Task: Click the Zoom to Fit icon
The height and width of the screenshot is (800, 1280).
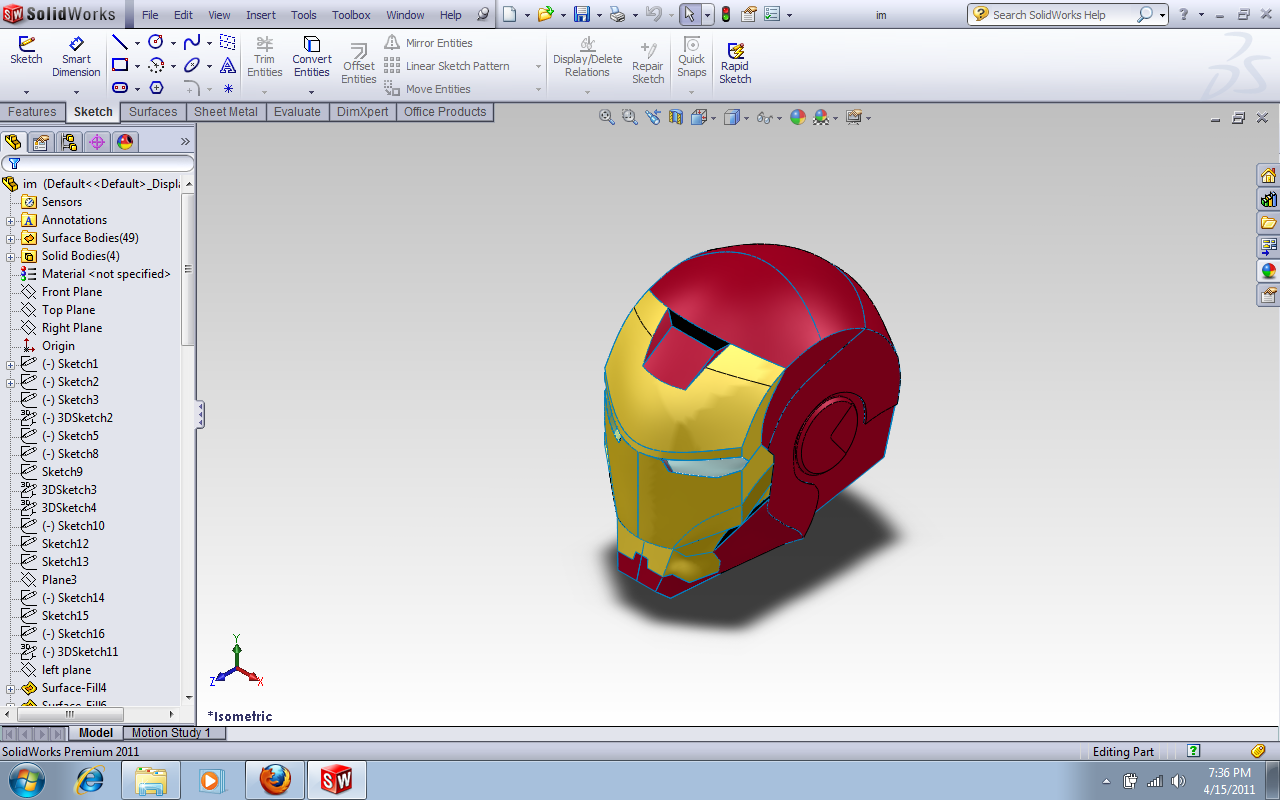Action: click(x=606, y=117)
